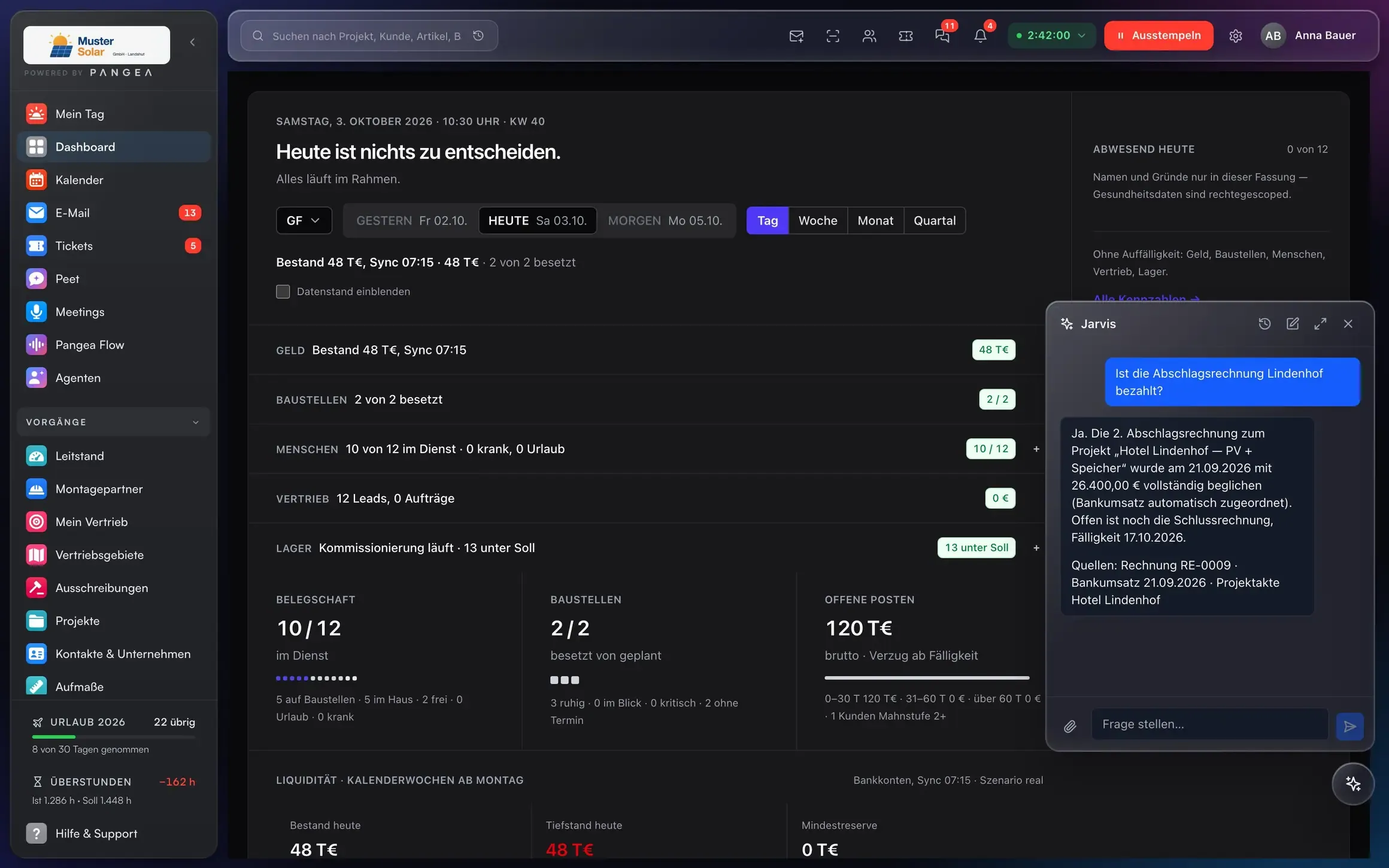Enable Datenstand einblenden checkbox
The image size is (1389, 868).
[283, 292]
